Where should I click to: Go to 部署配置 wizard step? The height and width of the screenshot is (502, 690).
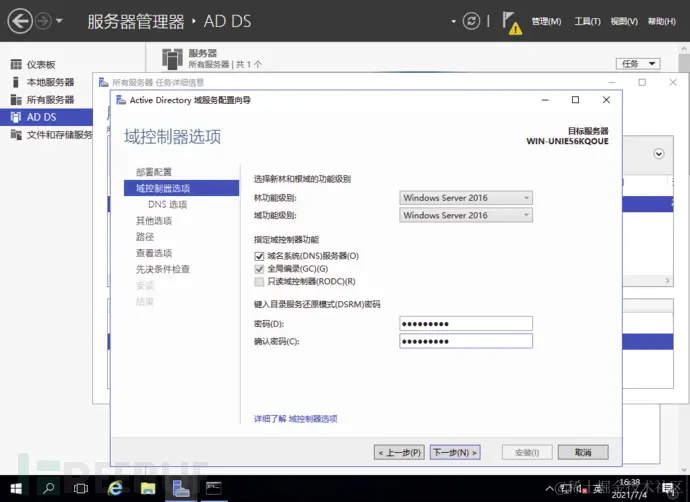(x=154, y=172)
